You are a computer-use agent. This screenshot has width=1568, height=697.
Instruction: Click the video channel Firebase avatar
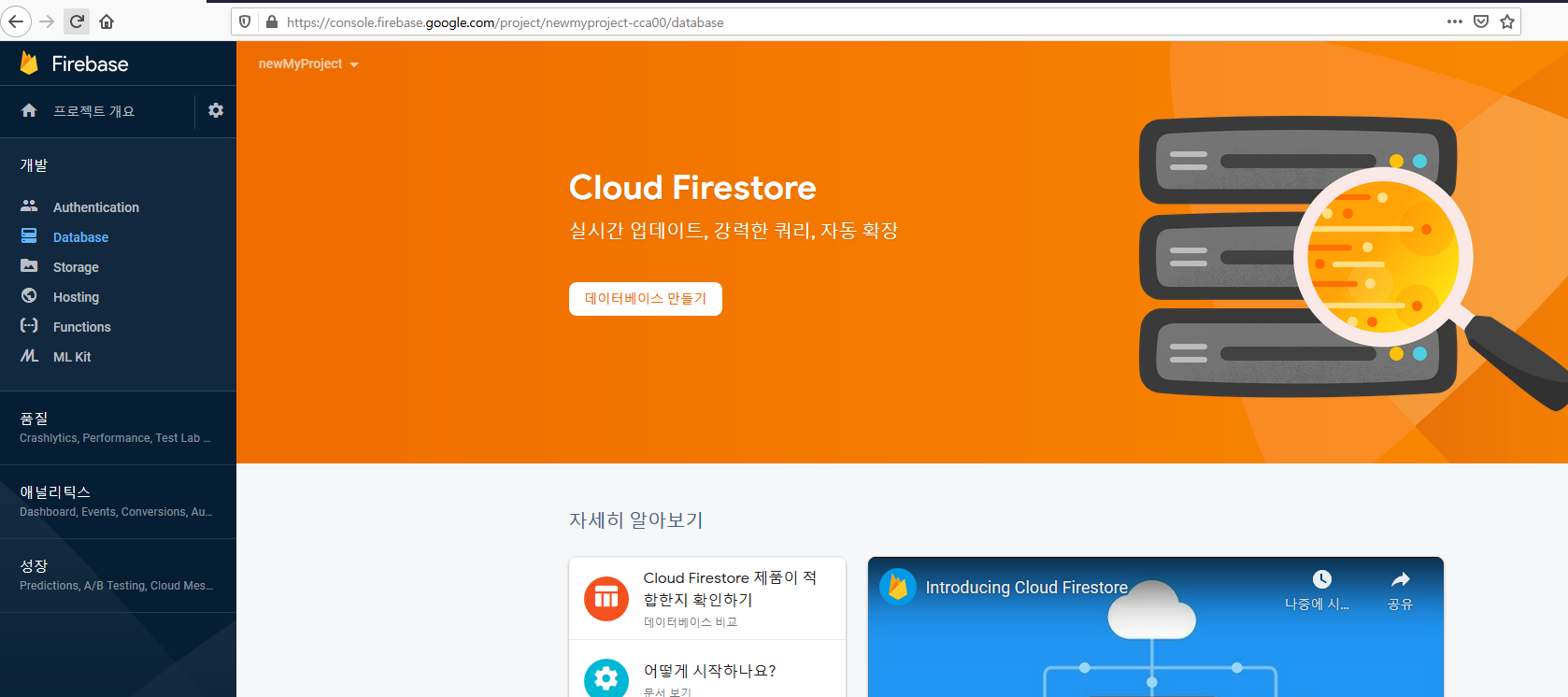898,587
